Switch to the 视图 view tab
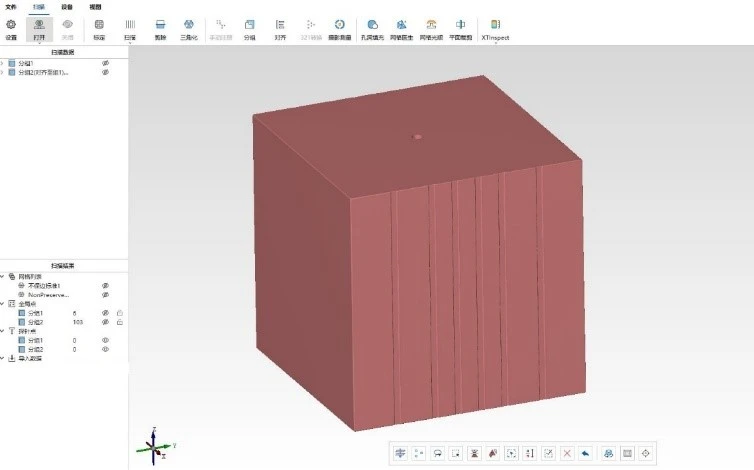The image size is (754, 470). [96, 7]
